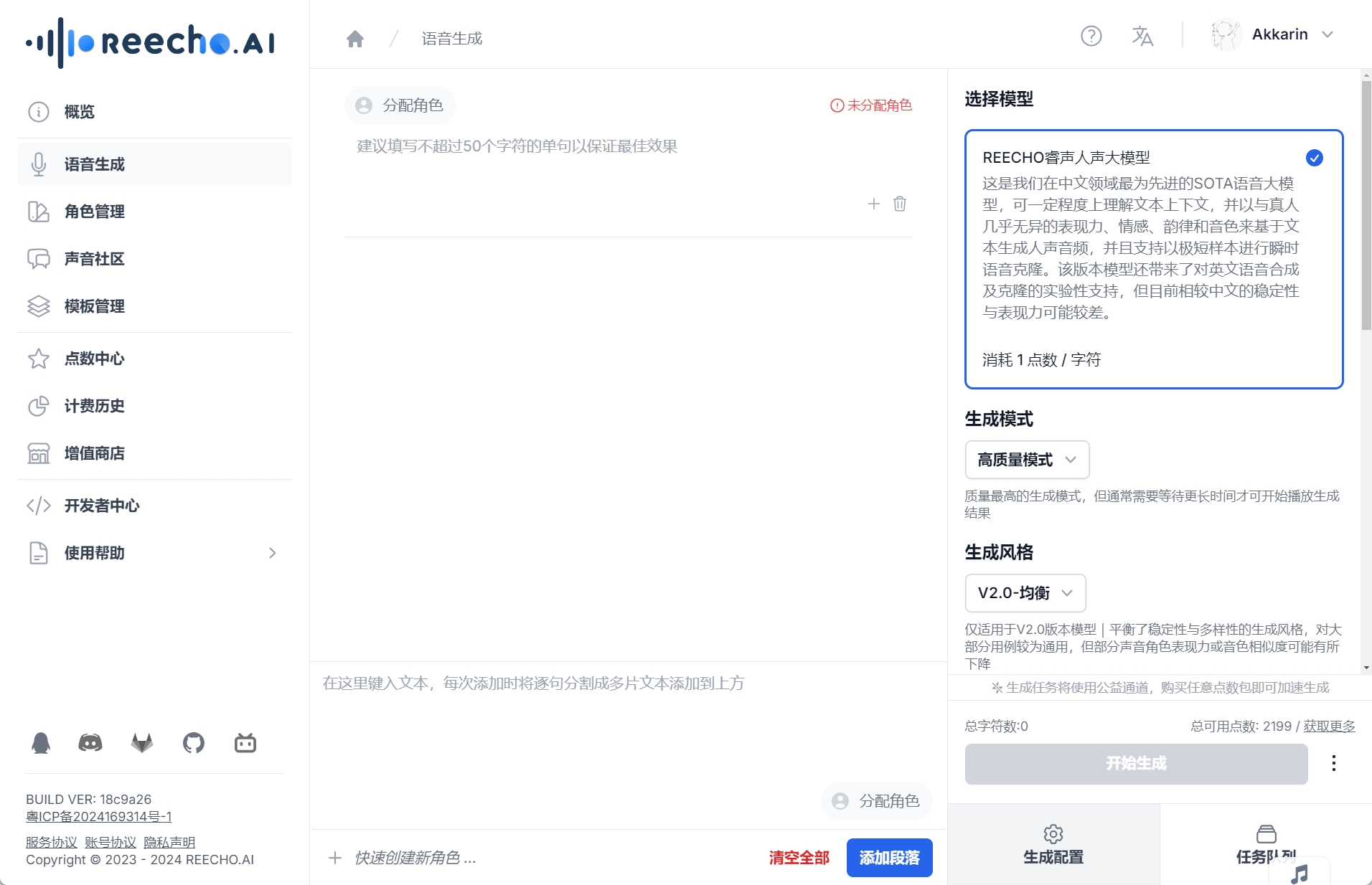Open the three-dot menu beside 开始生成

click(x=1333, y=763)
